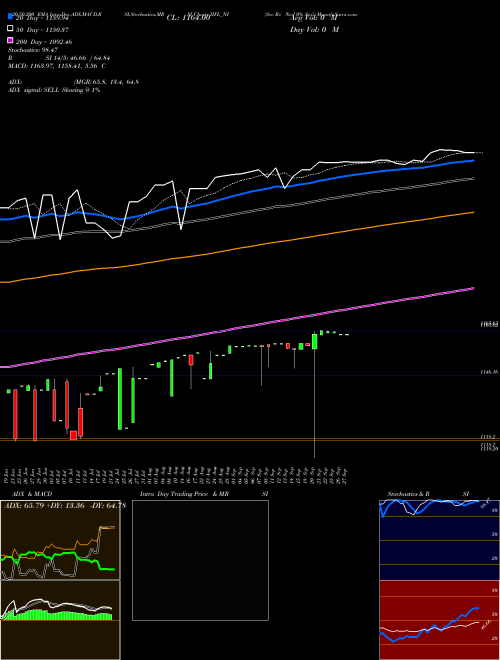Click the 'Stochastics: 98.47' reading
The height and width of the screenshot is (660, 500).
pos(33,50)
